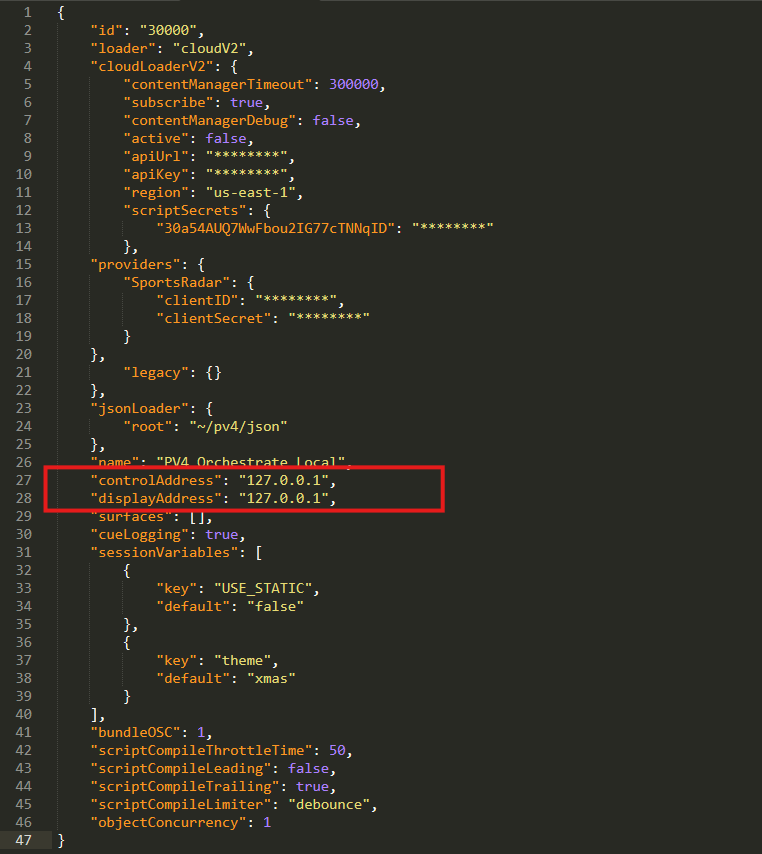The width and height of the screenshot is (762, 854).
Task: Click the "scriptSecrets" key
Action: tap(185, 210)
